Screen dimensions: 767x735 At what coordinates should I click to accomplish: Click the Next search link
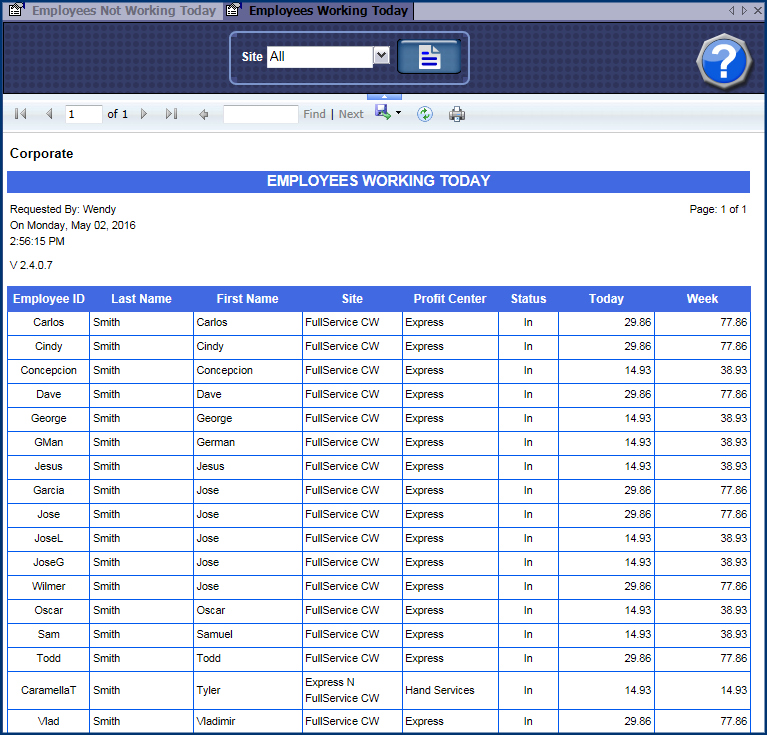(x=351, y=115)
